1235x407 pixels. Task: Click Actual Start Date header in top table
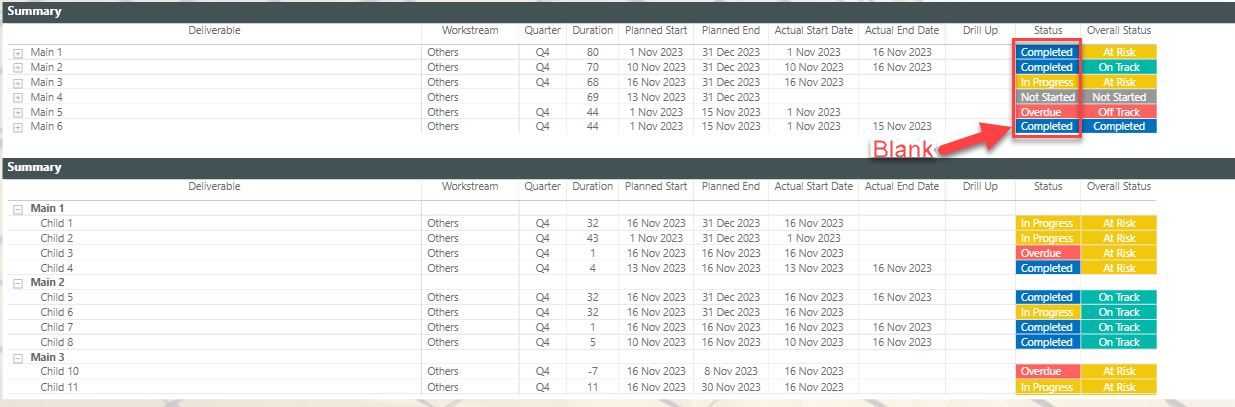814,30
